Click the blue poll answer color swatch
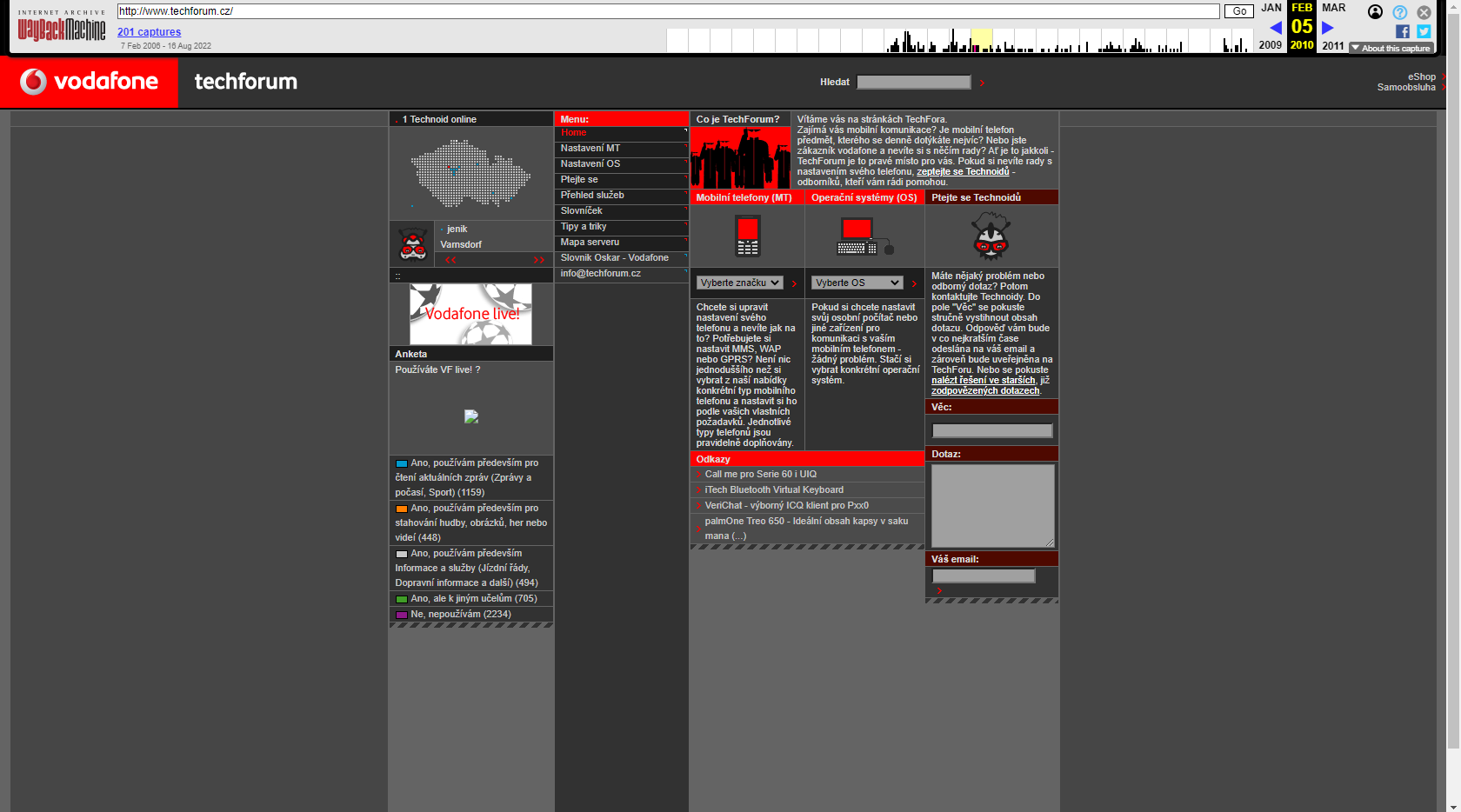 401,463
